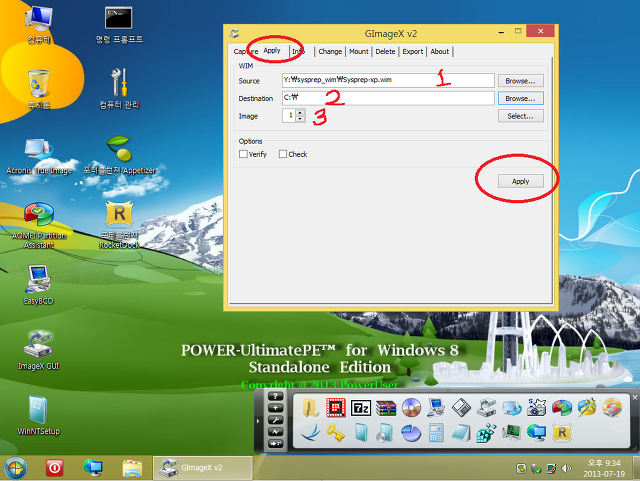Launch 7-Zip from the dock

pos(361,408)
